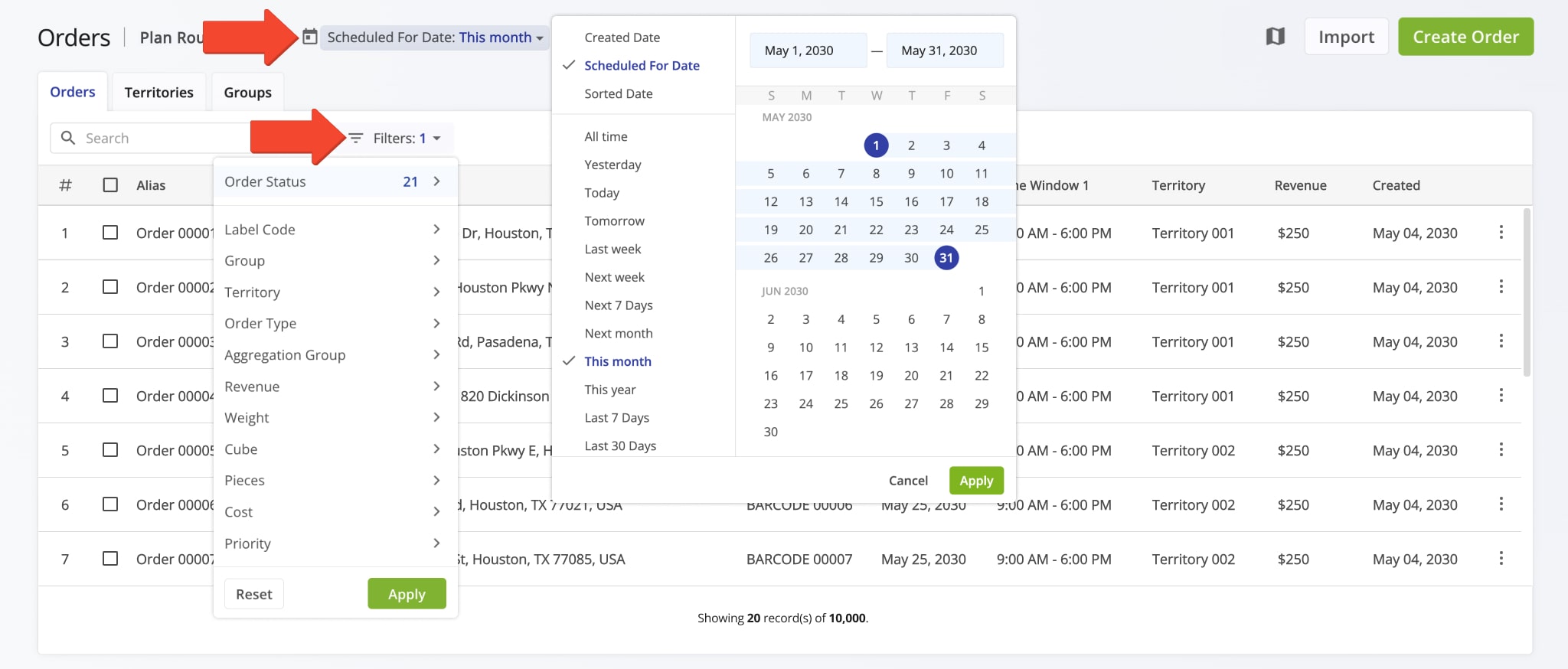
Task: Apply the selected filters
Action: [407, 594]
